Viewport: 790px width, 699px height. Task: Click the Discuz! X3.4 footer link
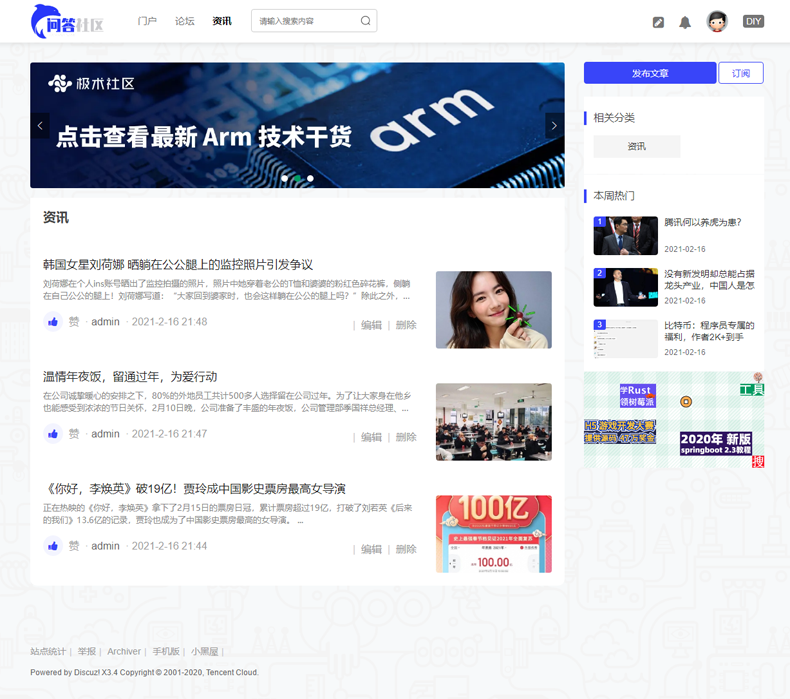coord(96,672)
